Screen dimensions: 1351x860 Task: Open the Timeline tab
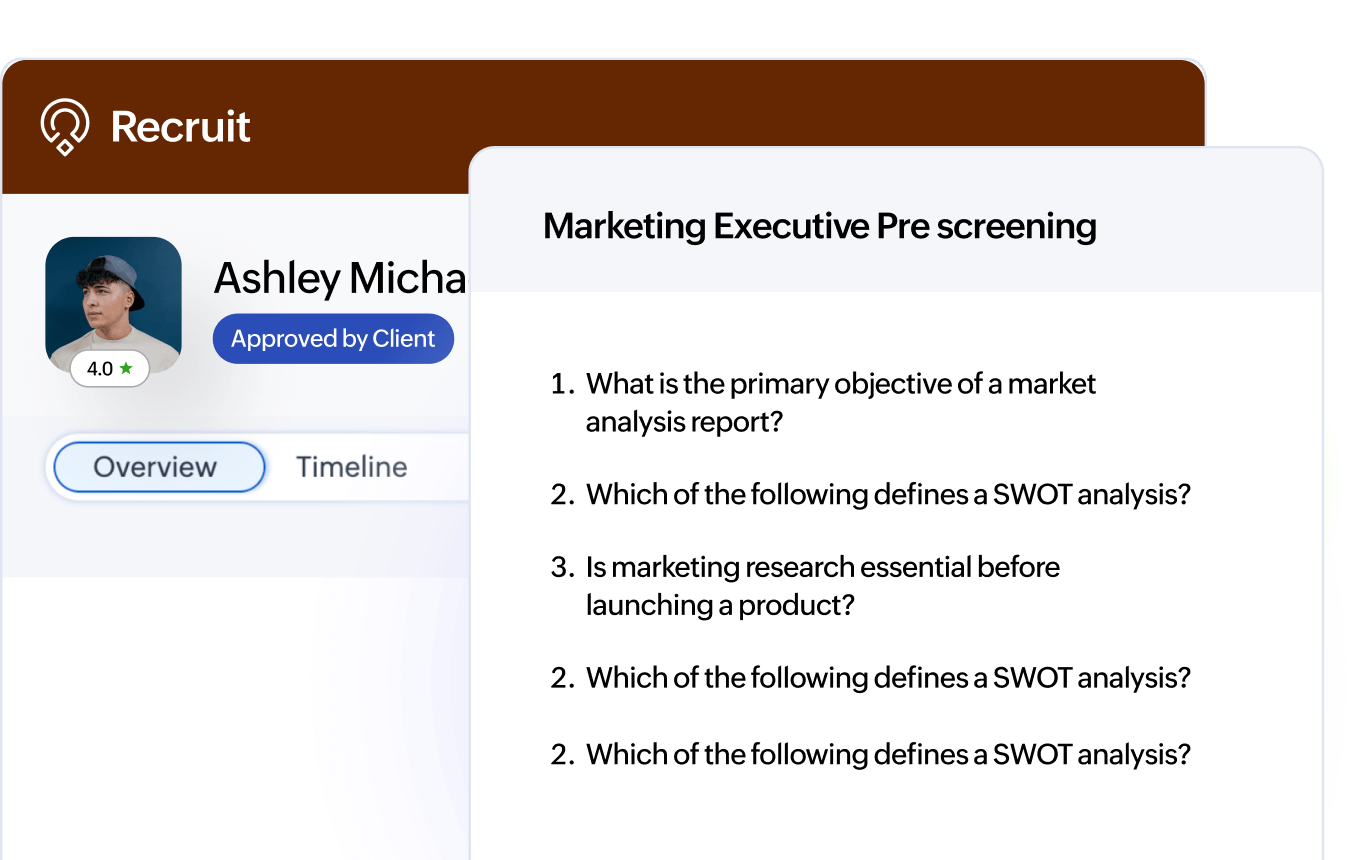click(x=351, y=466)
